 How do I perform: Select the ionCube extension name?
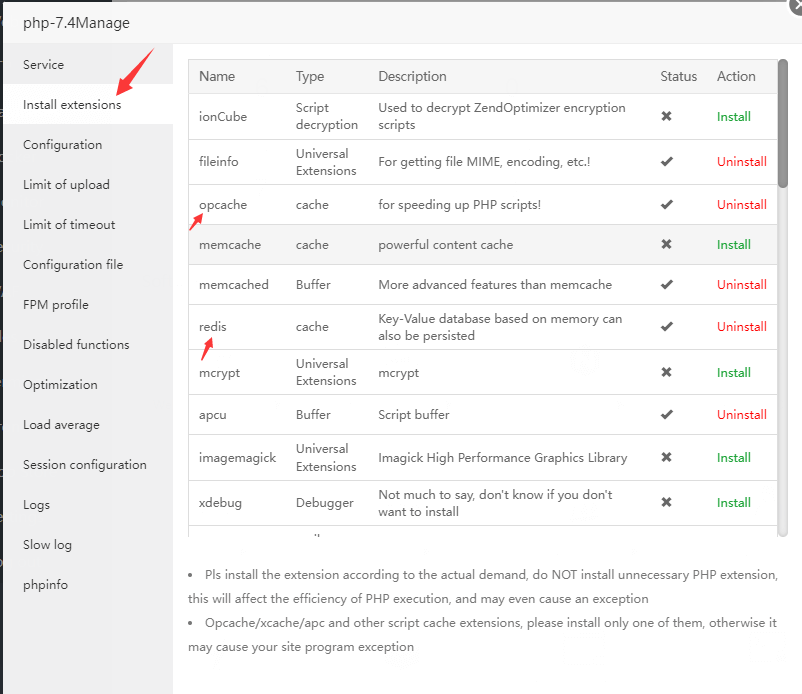(223, 117)
